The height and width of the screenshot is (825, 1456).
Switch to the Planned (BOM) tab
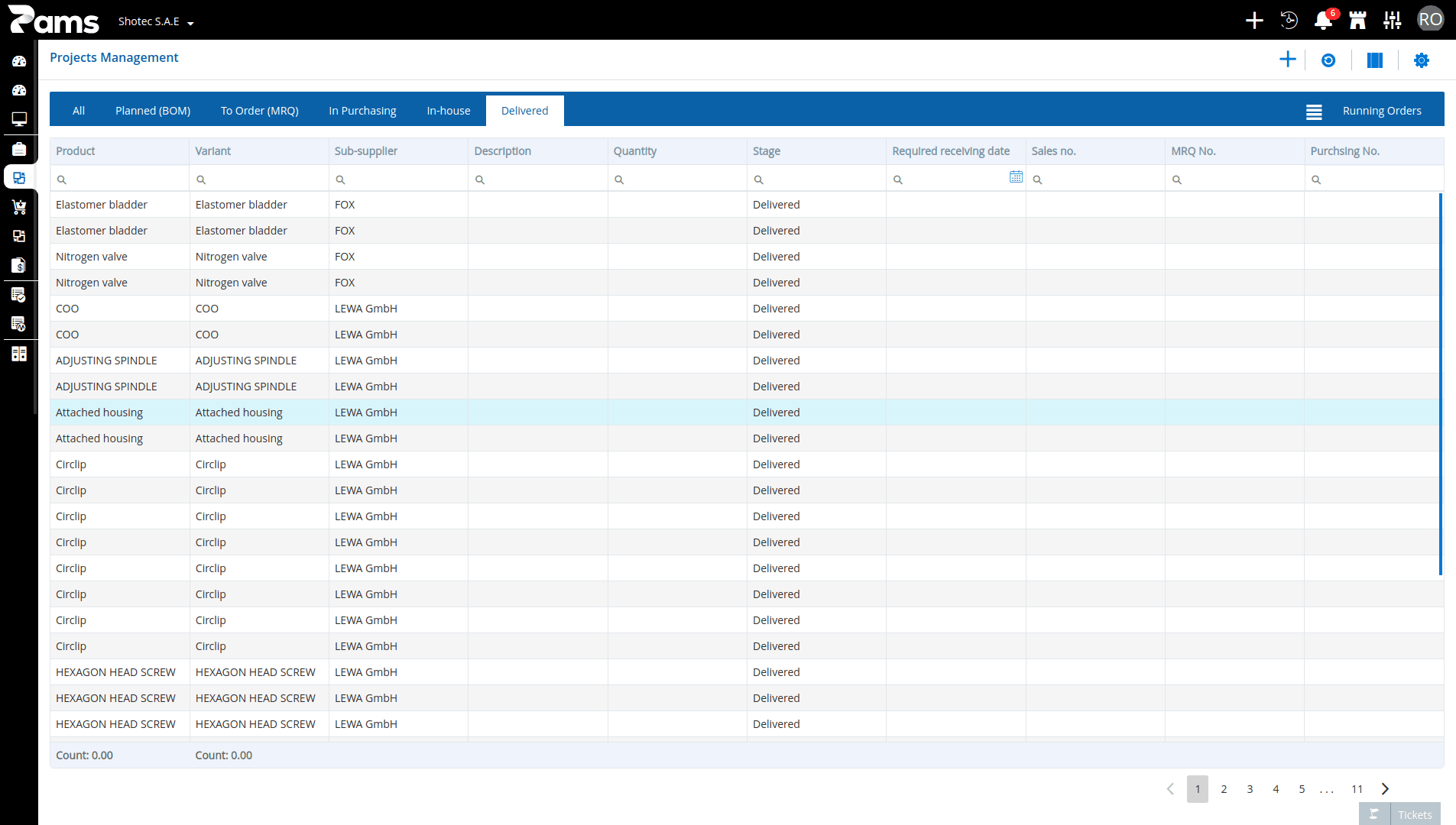click(x=153, y=111)
